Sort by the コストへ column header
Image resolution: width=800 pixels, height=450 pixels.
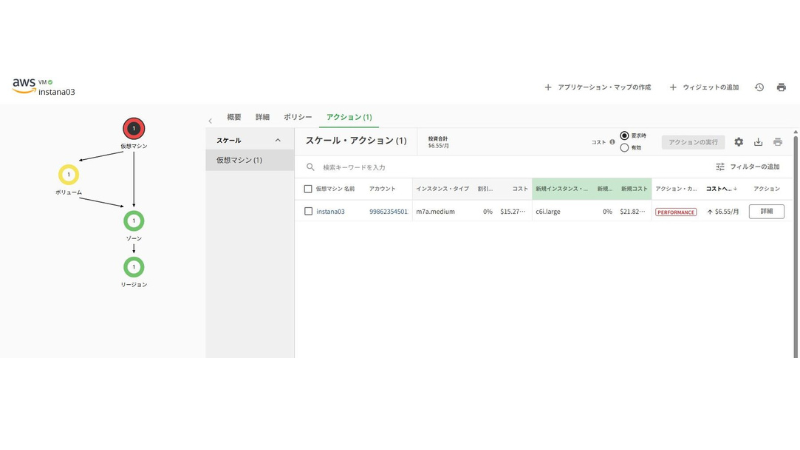click(720, 188)
